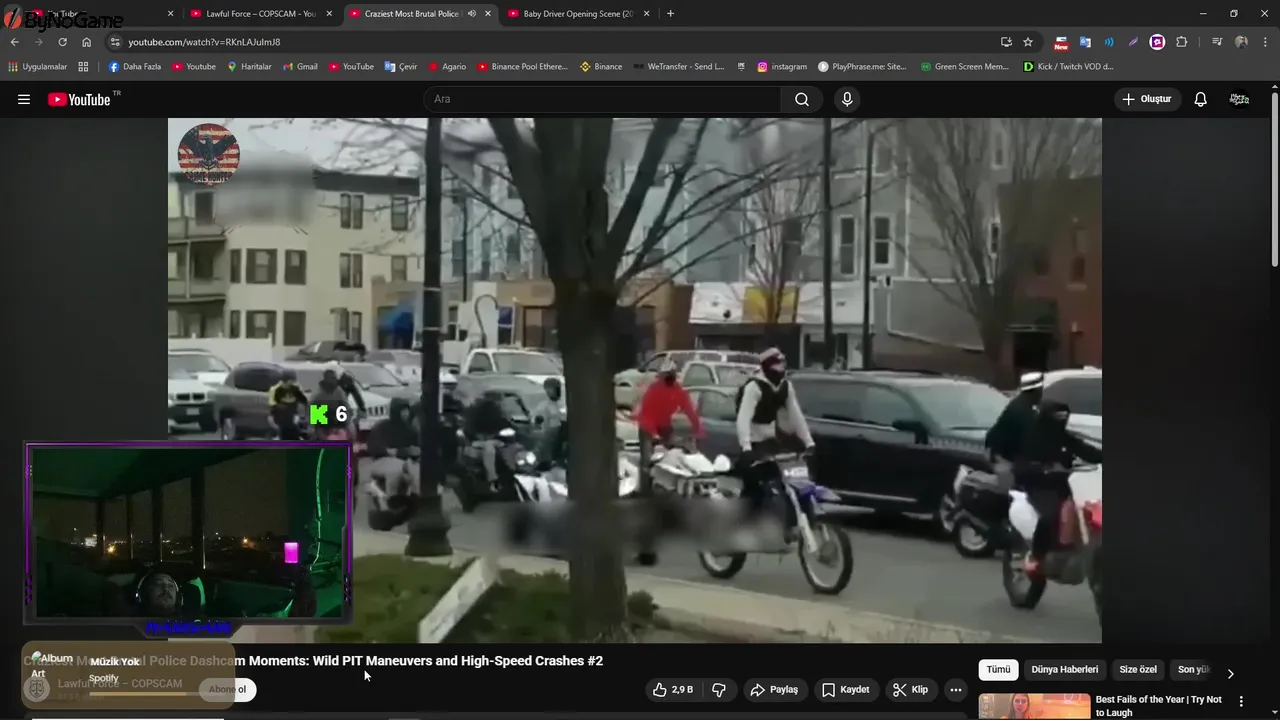Screen dimensions: 1280x720
Task: Open the WeTransfer bookmark
Action: click(678, 67)
